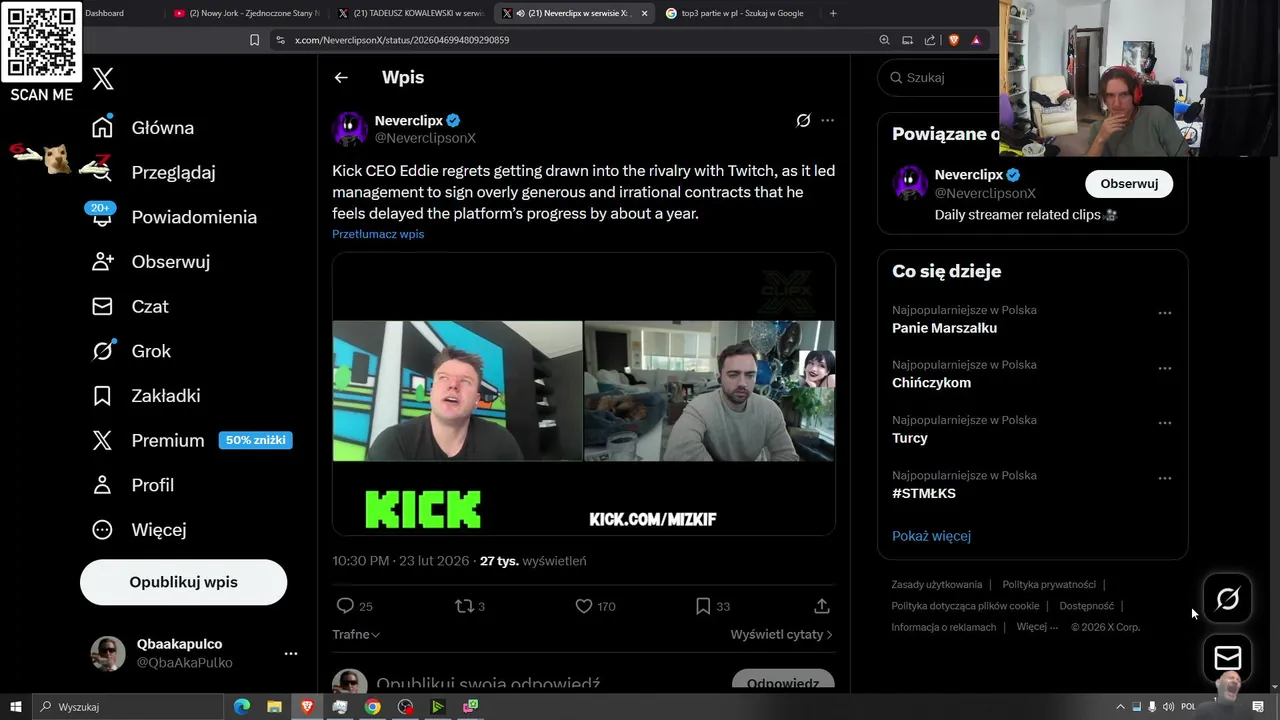Open options for Chińczykom trend
The image size is (1280, 720).
pos(1164,368)
